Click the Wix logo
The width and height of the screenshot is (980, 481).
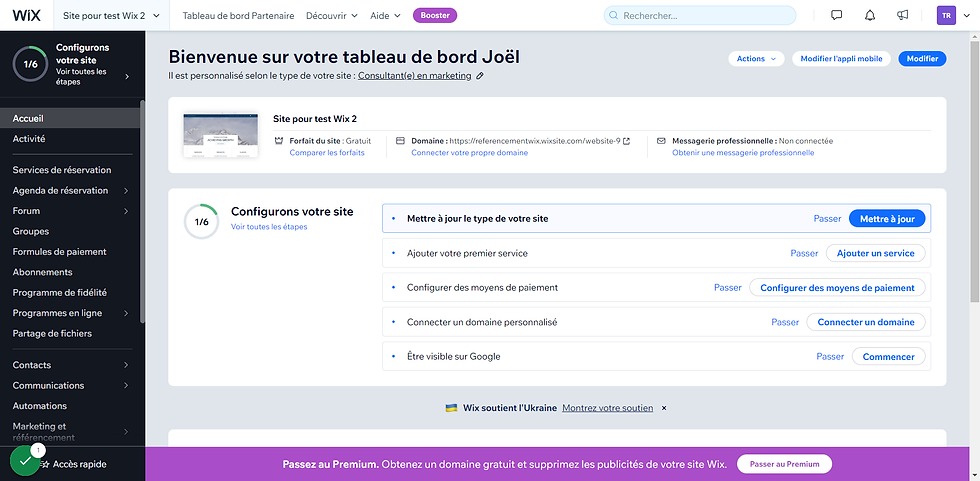click(x=26, y=16)
